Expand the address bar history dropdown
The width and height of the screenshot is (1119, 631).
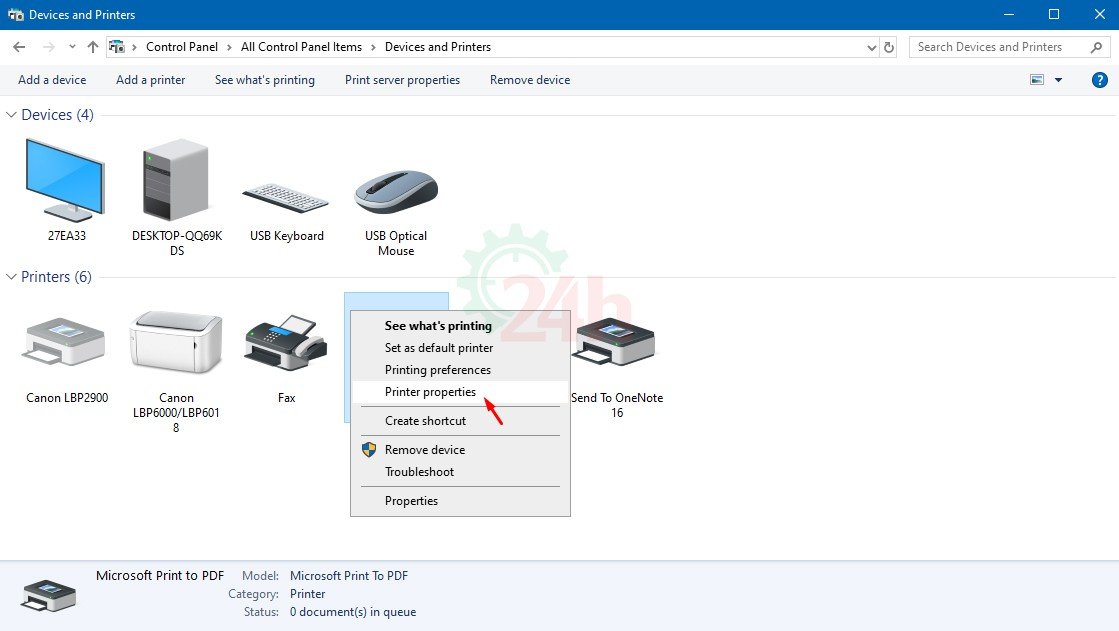(x=871, y=47)
